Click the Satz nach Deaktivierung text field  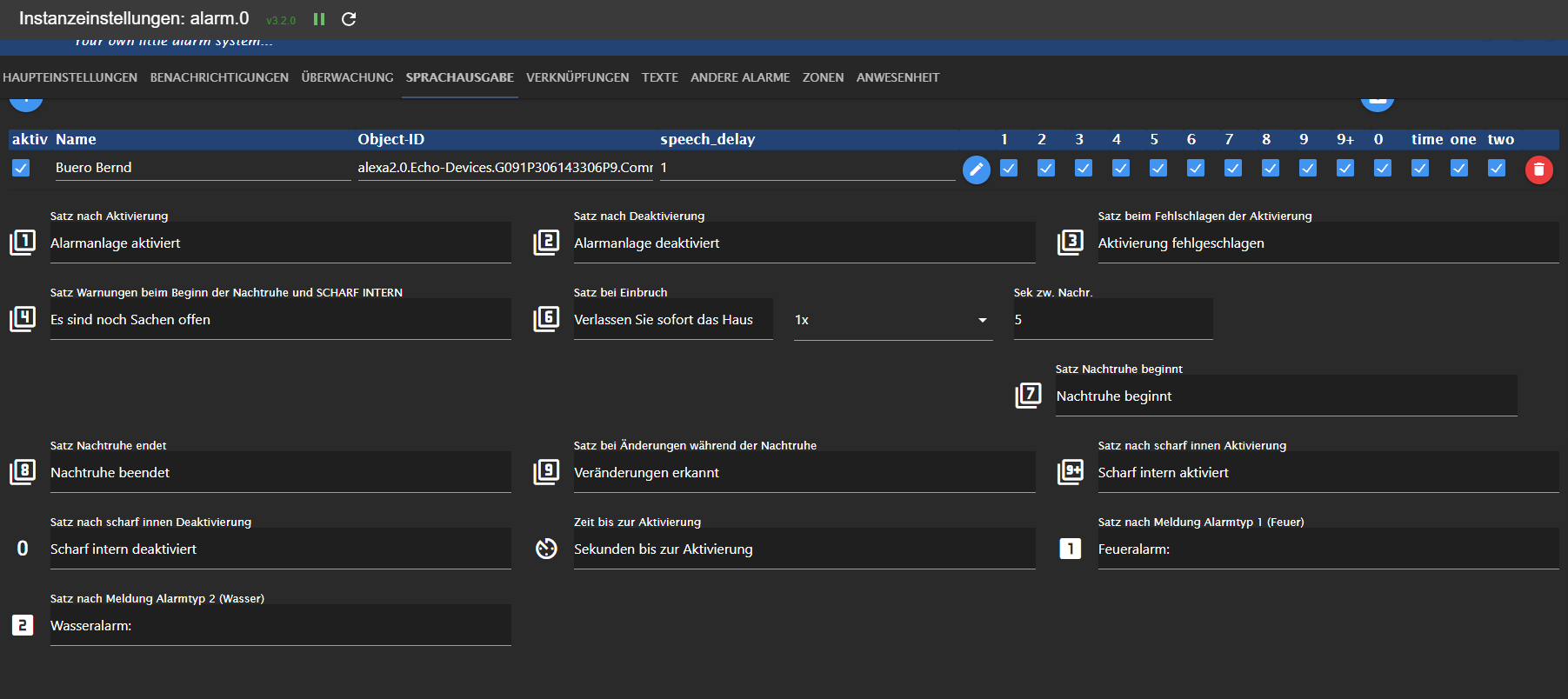point(804,243)
